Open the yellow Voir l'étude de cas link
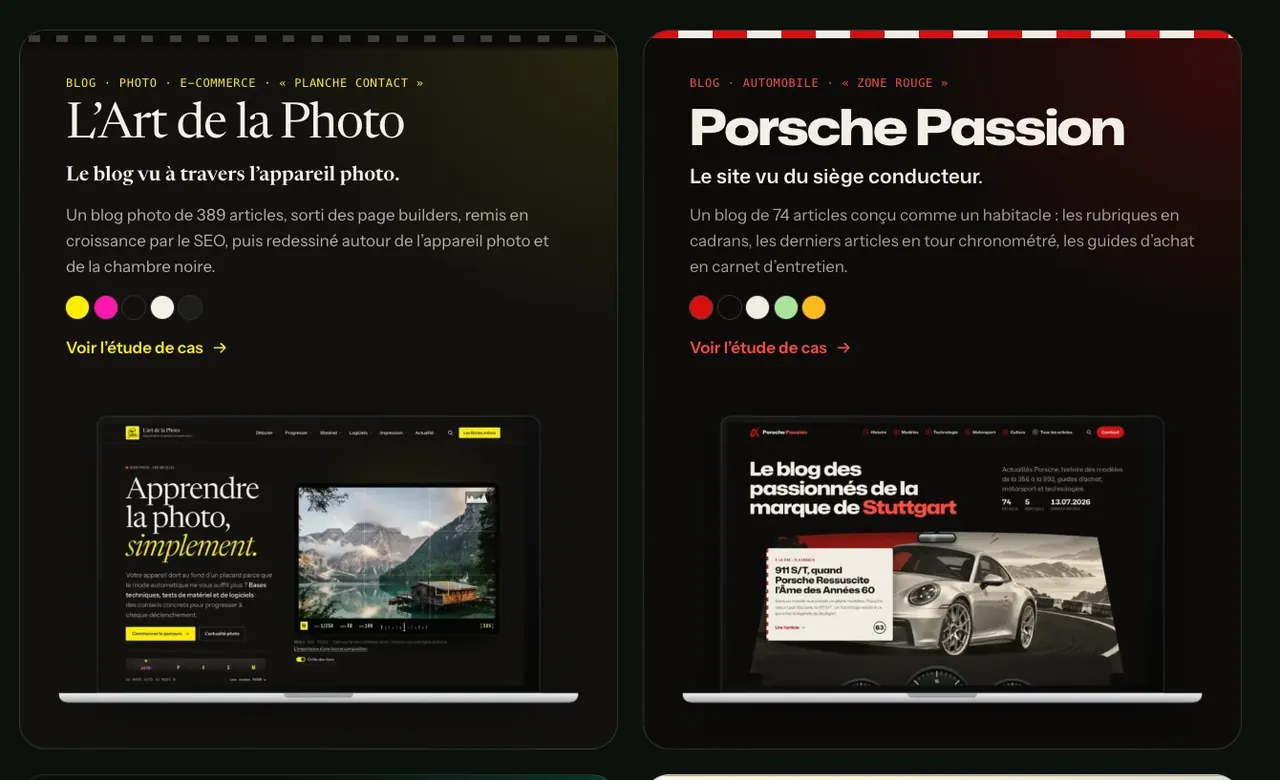Image resolution: width=1280 pixels, height=780 pixels. pyautogui.click(x=146, y=348)
